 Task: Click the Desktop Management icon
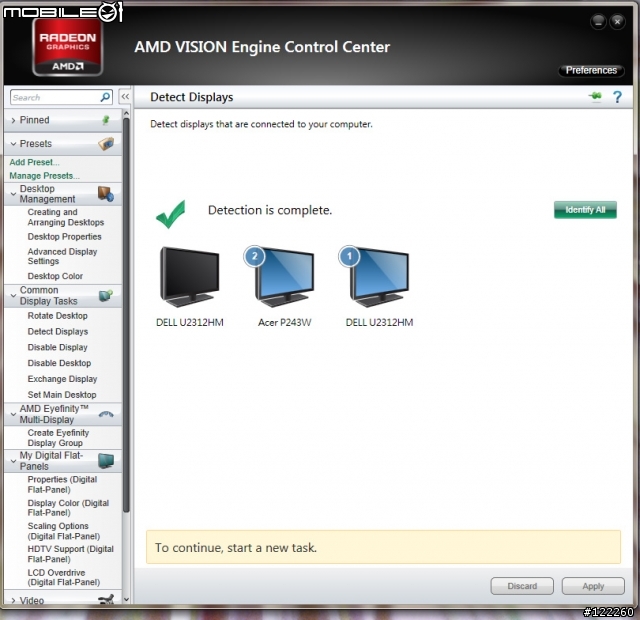tap(106, 193)
